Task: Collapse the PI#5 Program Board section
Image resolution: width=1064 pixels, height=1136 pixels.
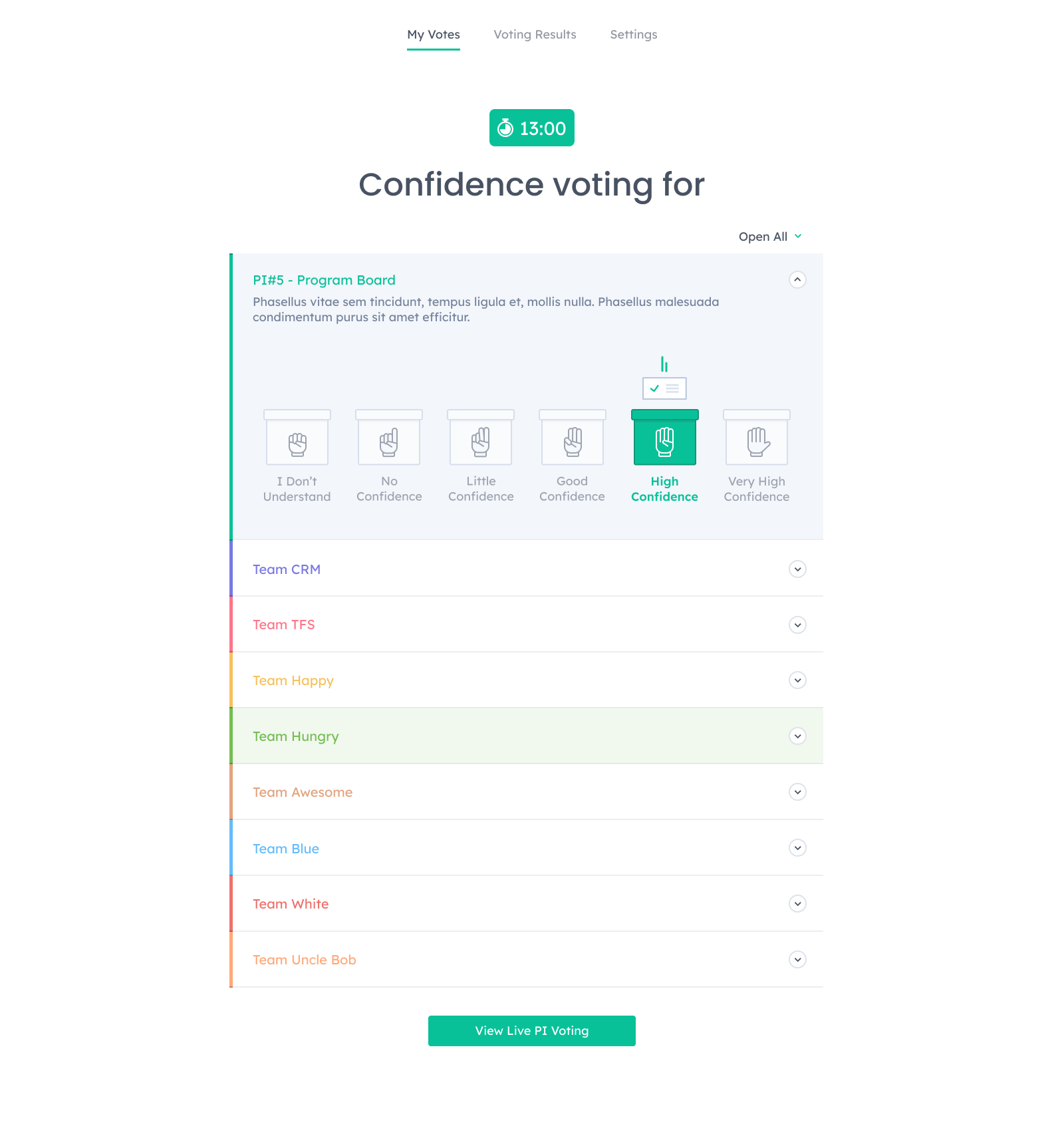Action: click(797, 281)
